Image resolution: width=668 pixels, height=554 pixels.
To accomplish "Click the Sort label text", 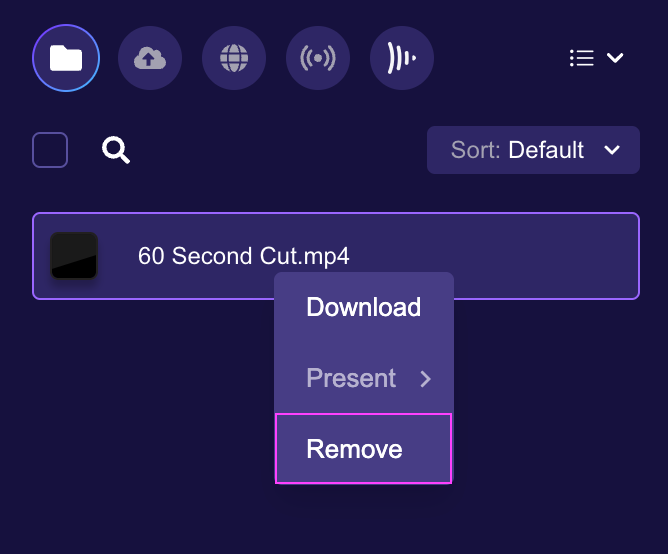I will pos(475,150).
